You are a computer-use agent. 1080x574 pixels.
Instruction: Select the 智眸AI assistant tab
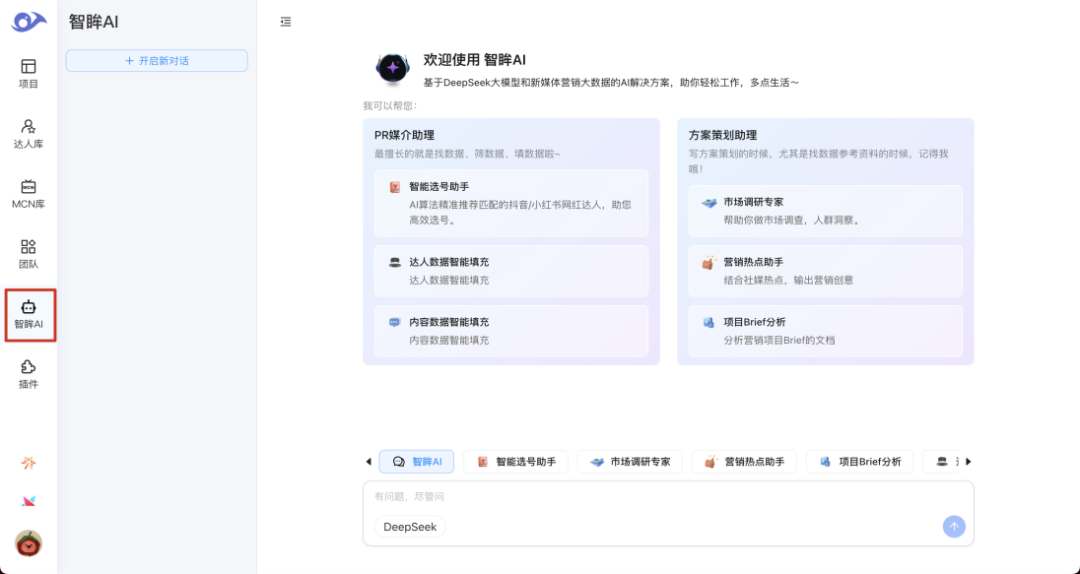(417, 462)
